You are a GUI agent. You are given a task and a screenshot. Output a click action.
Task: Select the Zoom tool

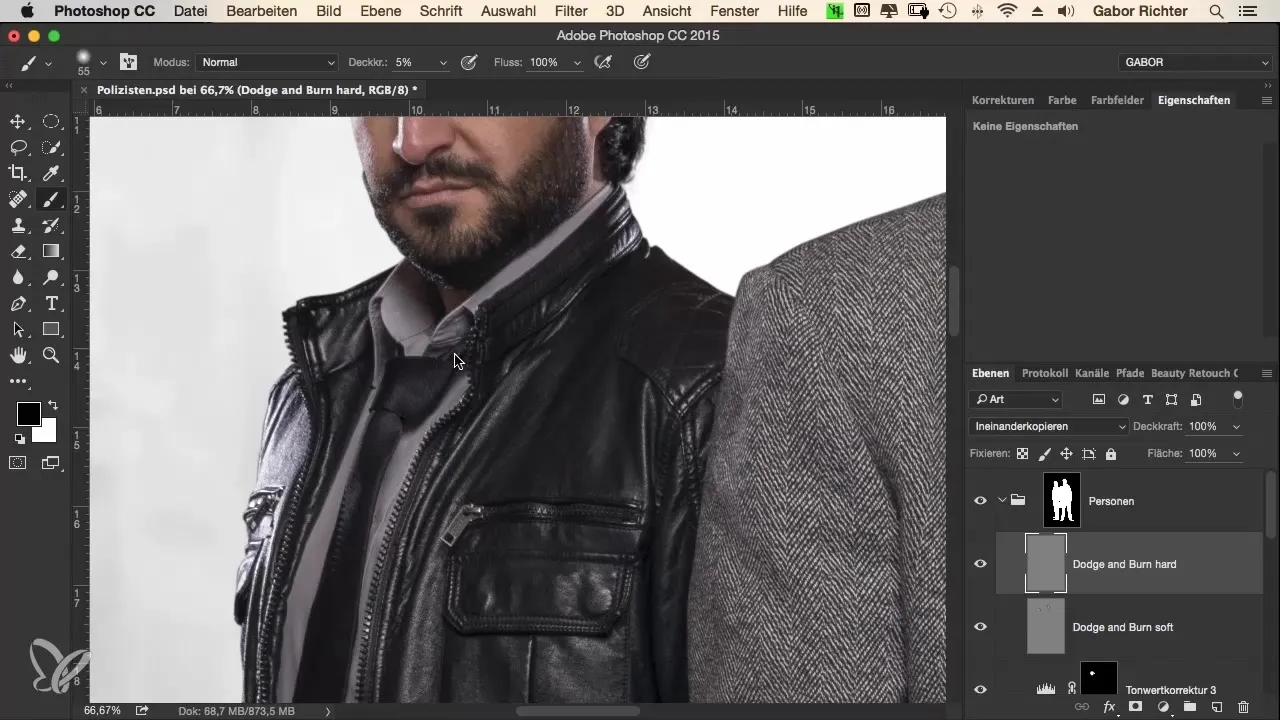click(51, 356)
